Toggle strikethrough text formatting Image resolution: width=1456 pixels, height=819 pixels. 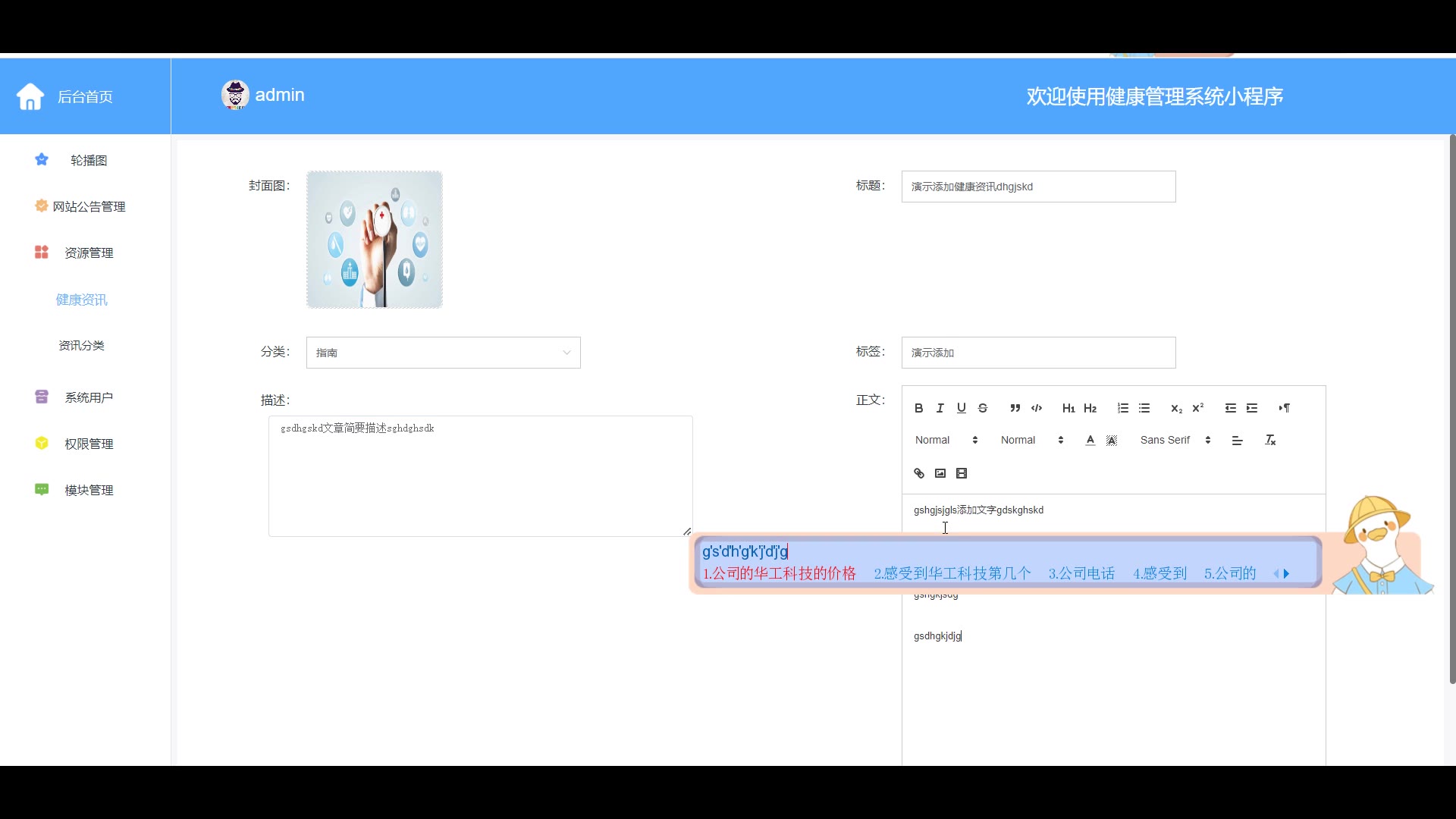point(983,408)
